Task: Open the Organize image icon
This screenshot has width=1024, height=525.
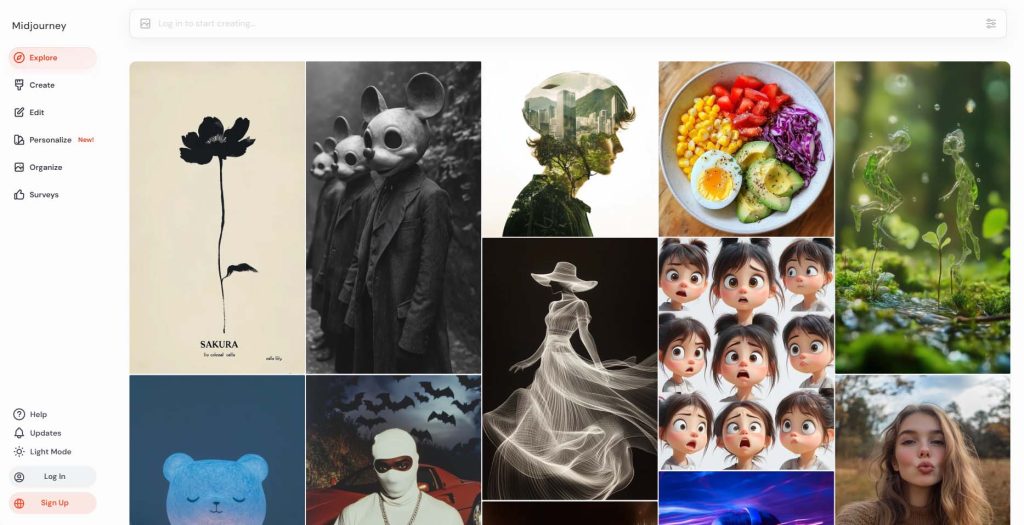Action: pos(19,167)
